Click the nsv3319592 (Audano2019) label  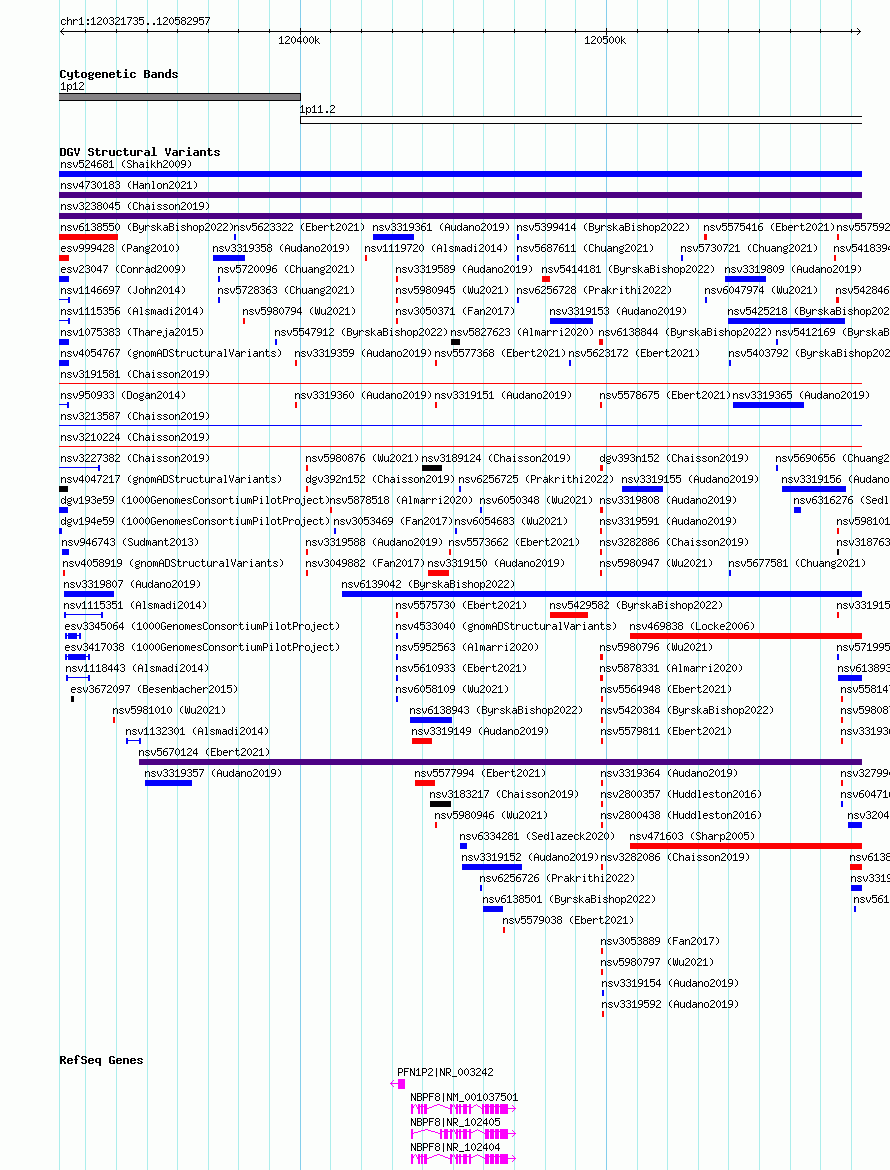click(670, 1004)
